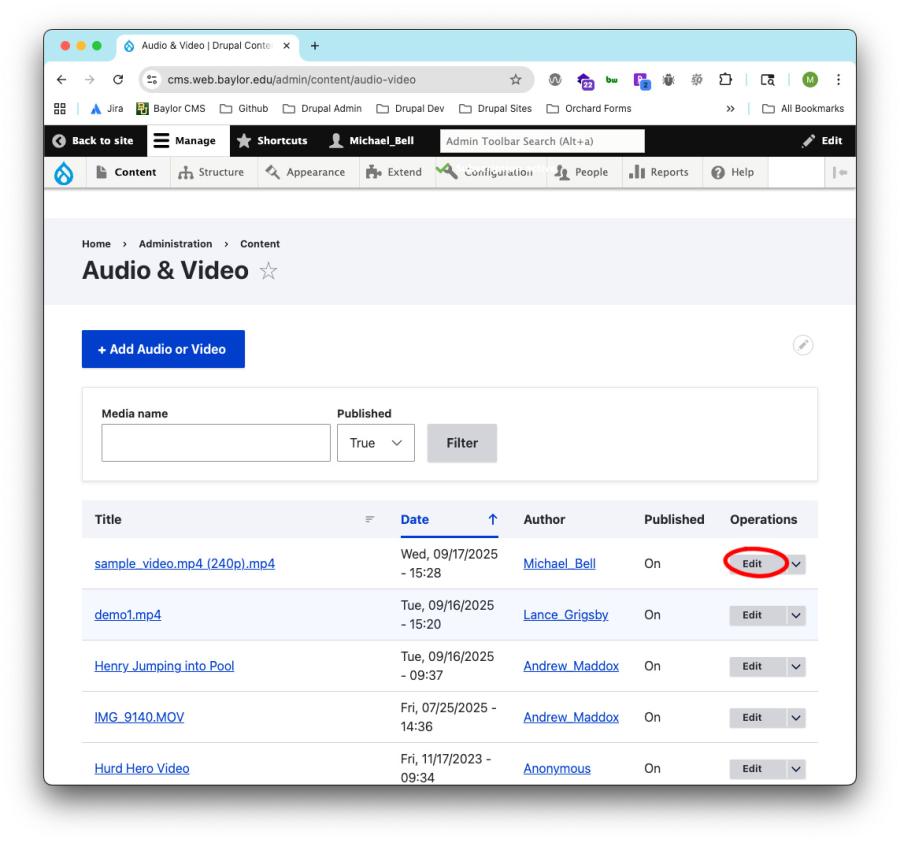Open the Shortcuts toolbar tab
This screenshot has height=843, width=900.
pos(272,141)
